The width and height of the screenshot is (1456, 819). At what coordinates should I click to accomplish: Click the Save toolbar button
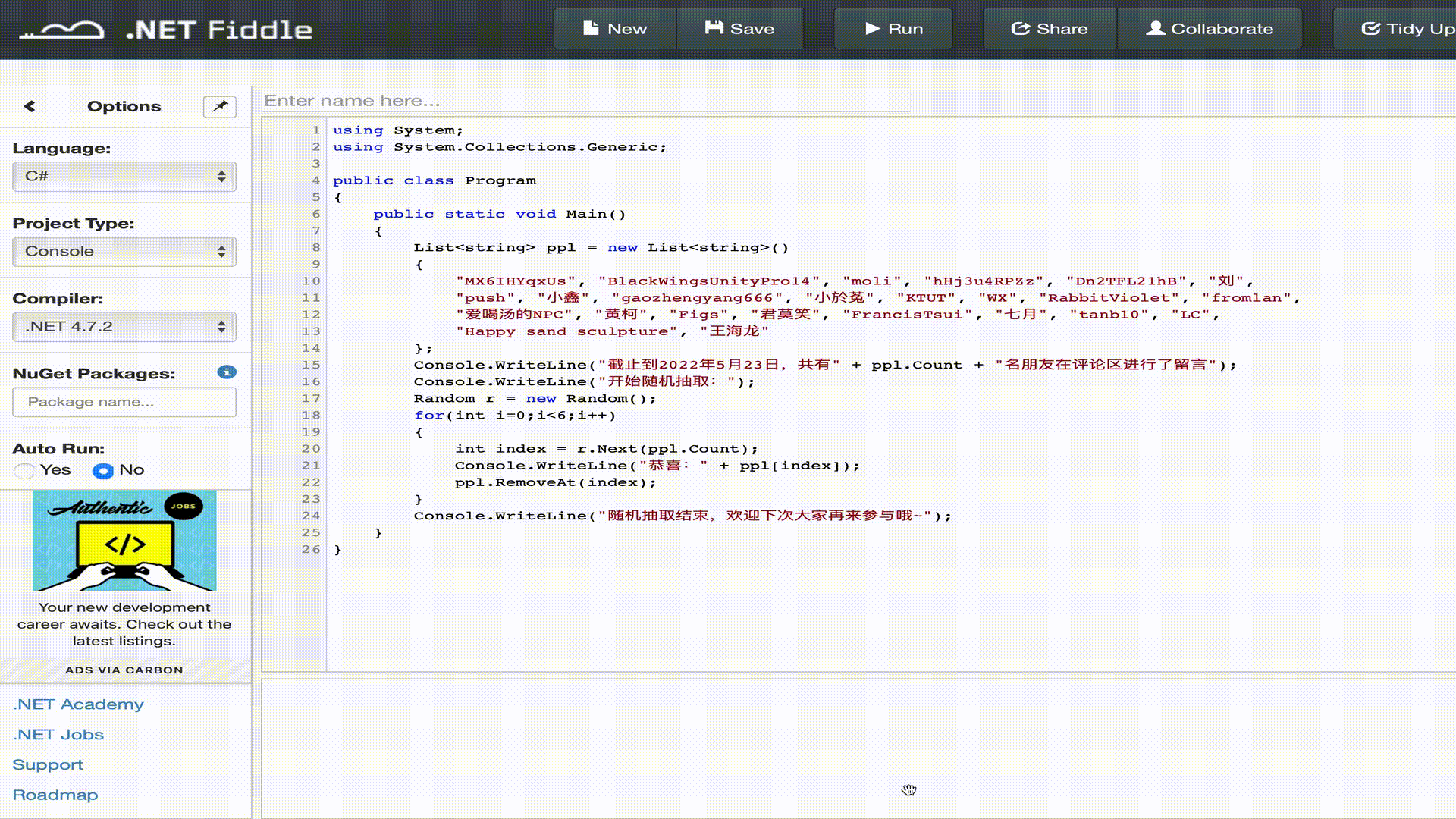pyautogui.click(x=739, y=29)
